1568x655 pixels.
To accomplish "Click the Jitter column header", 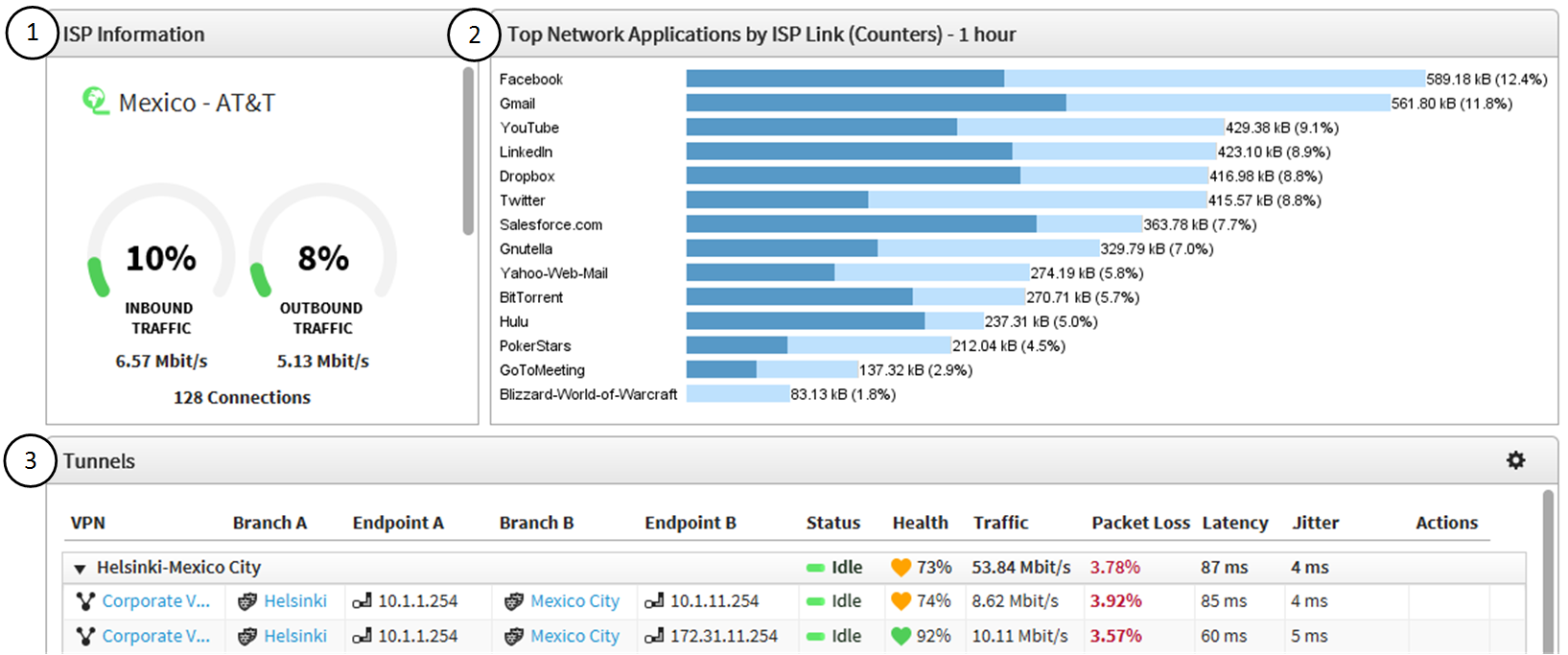I will click(x=1316, y=523).
